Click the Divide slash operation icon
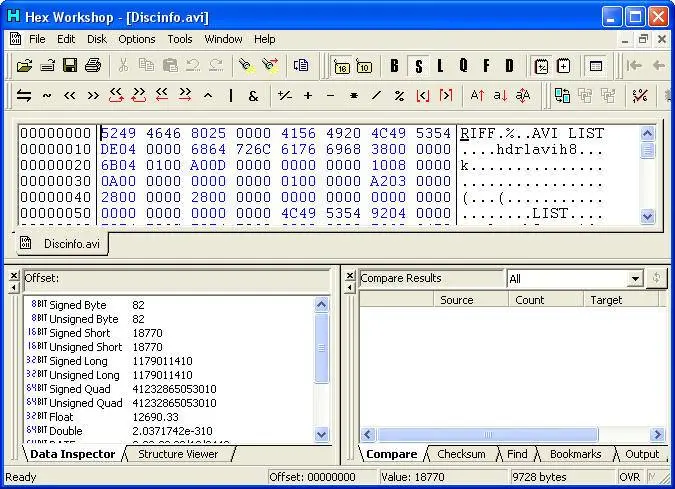This screenshot has height=489, width=675. (377, 96)
